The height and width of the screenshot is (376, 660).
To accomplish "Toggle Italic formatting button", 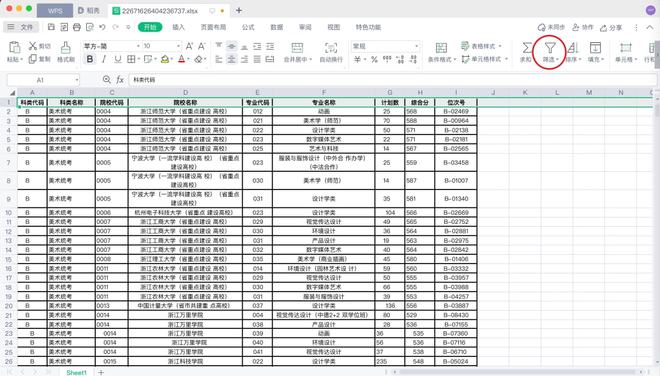I will [x=104, y=59].
